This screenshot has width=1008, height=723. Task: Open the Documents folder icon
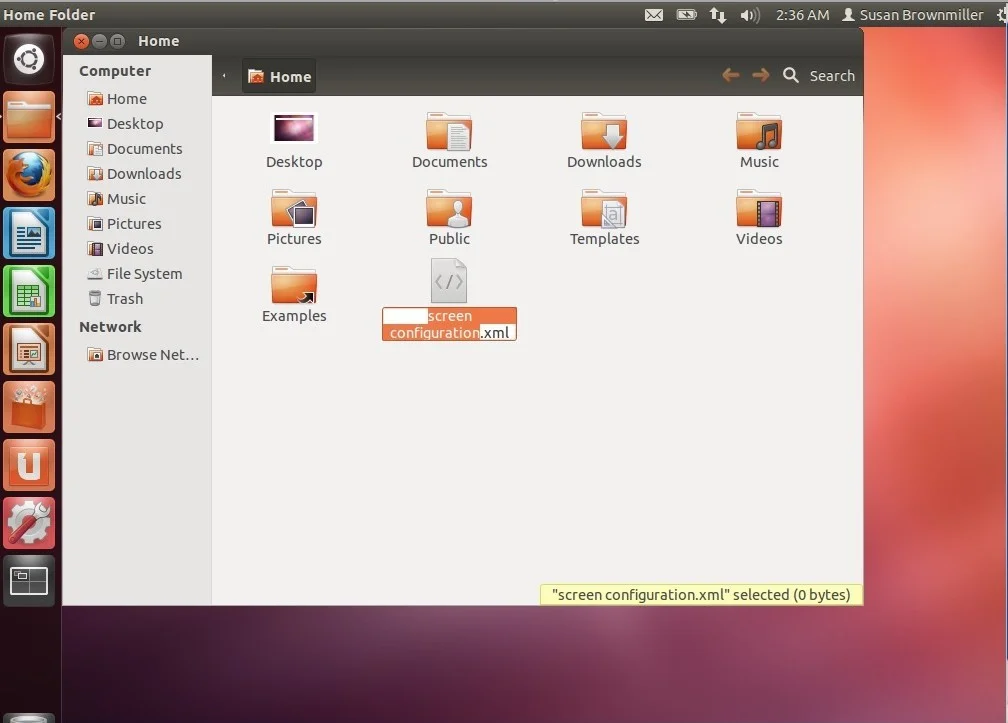(449, 132)
